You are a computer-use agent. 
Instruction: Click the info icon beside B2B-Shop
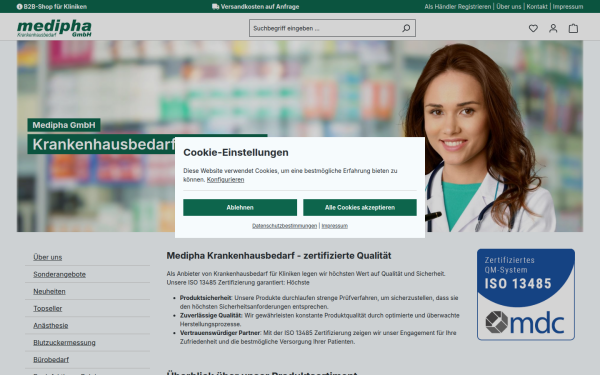coord(19,7)
